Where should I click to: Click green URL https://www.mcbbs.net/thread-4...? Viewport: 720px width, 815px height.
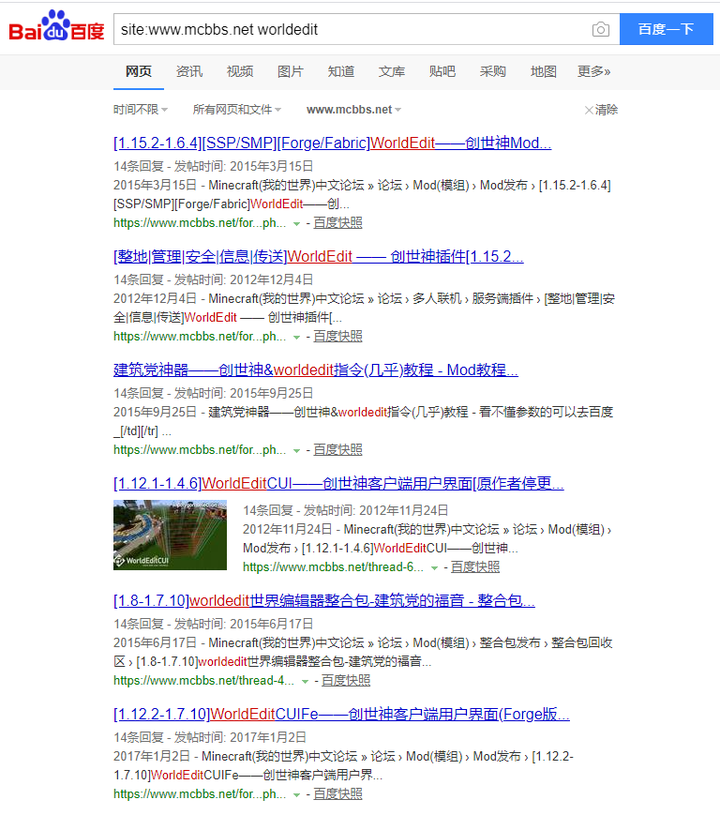coord(204,680)
